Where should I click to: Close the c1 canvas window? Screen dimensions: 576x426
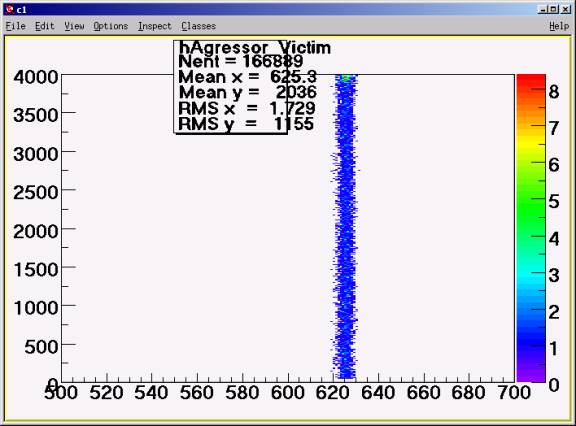566,10
